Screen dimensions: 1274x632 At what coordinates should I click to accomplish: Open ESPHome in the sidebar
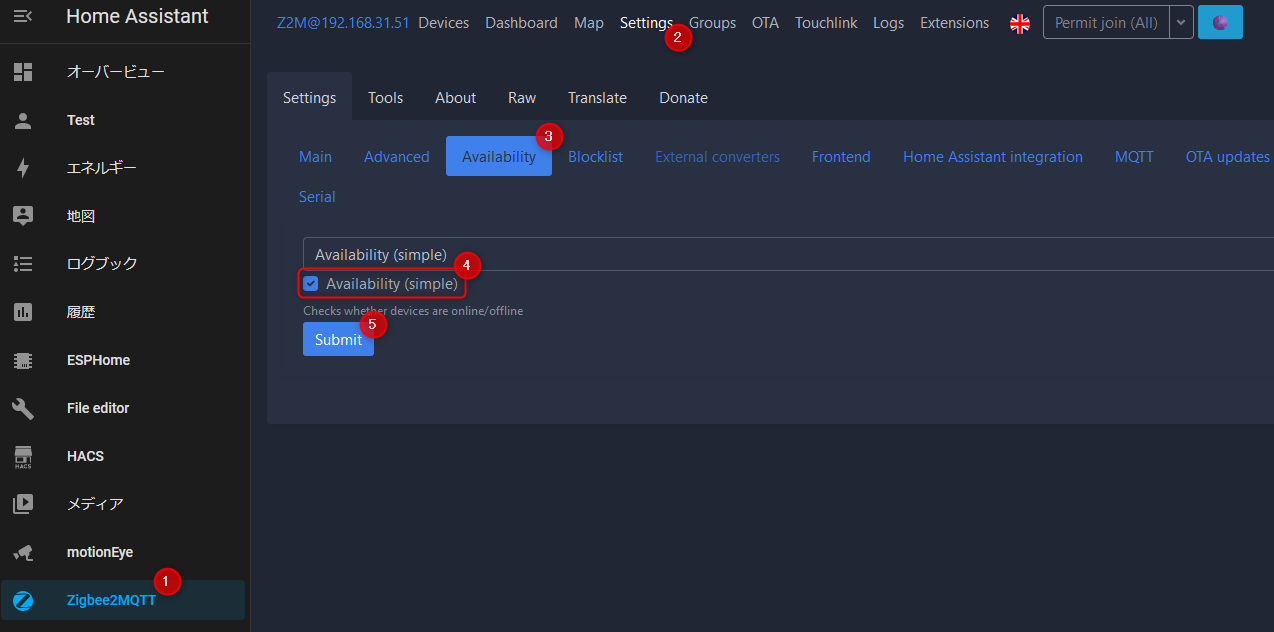(125, 360)
